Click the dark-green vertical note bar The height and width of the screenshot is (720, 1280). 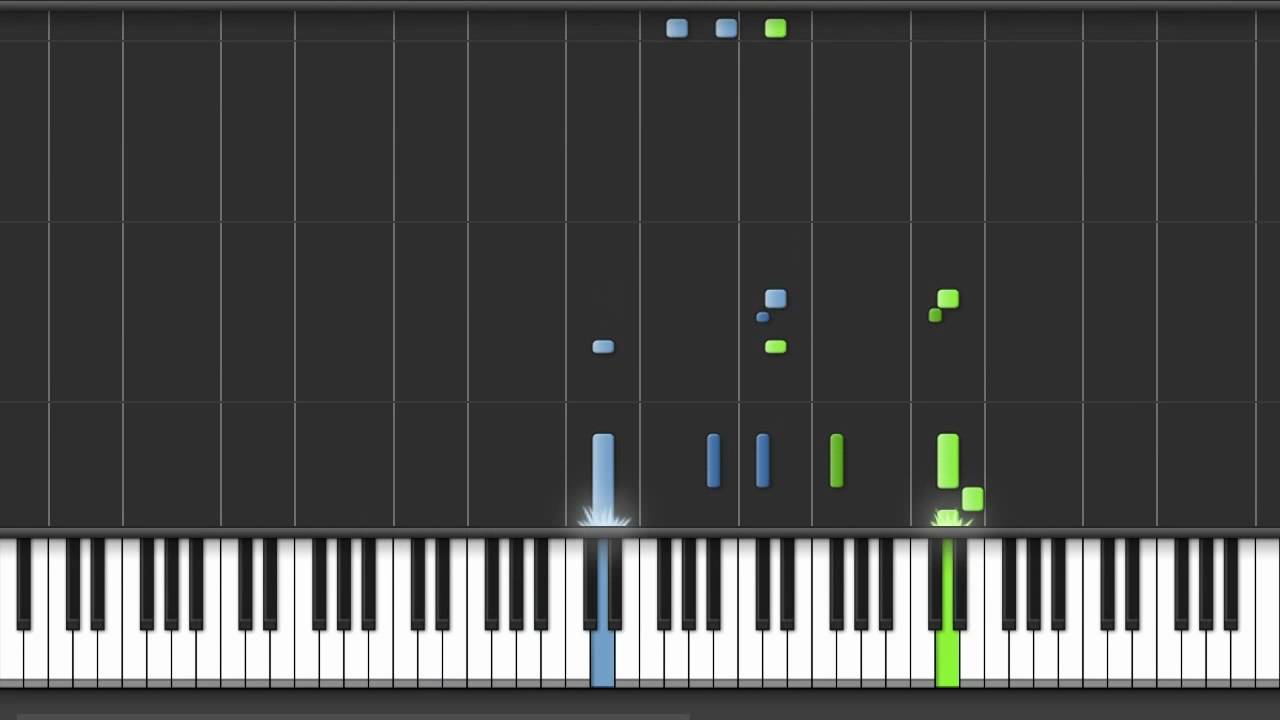click(x=836, y=460)
